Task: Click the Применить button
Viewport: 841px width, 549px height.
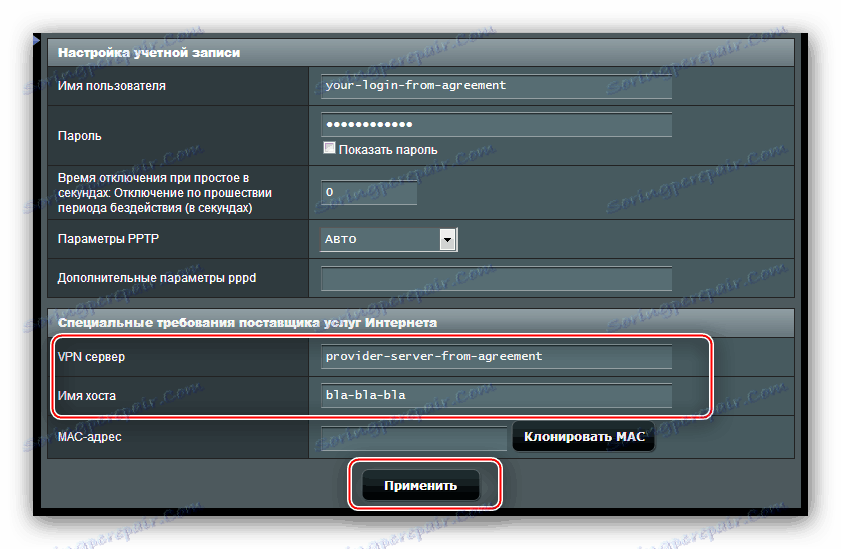Action: (420, 485)
